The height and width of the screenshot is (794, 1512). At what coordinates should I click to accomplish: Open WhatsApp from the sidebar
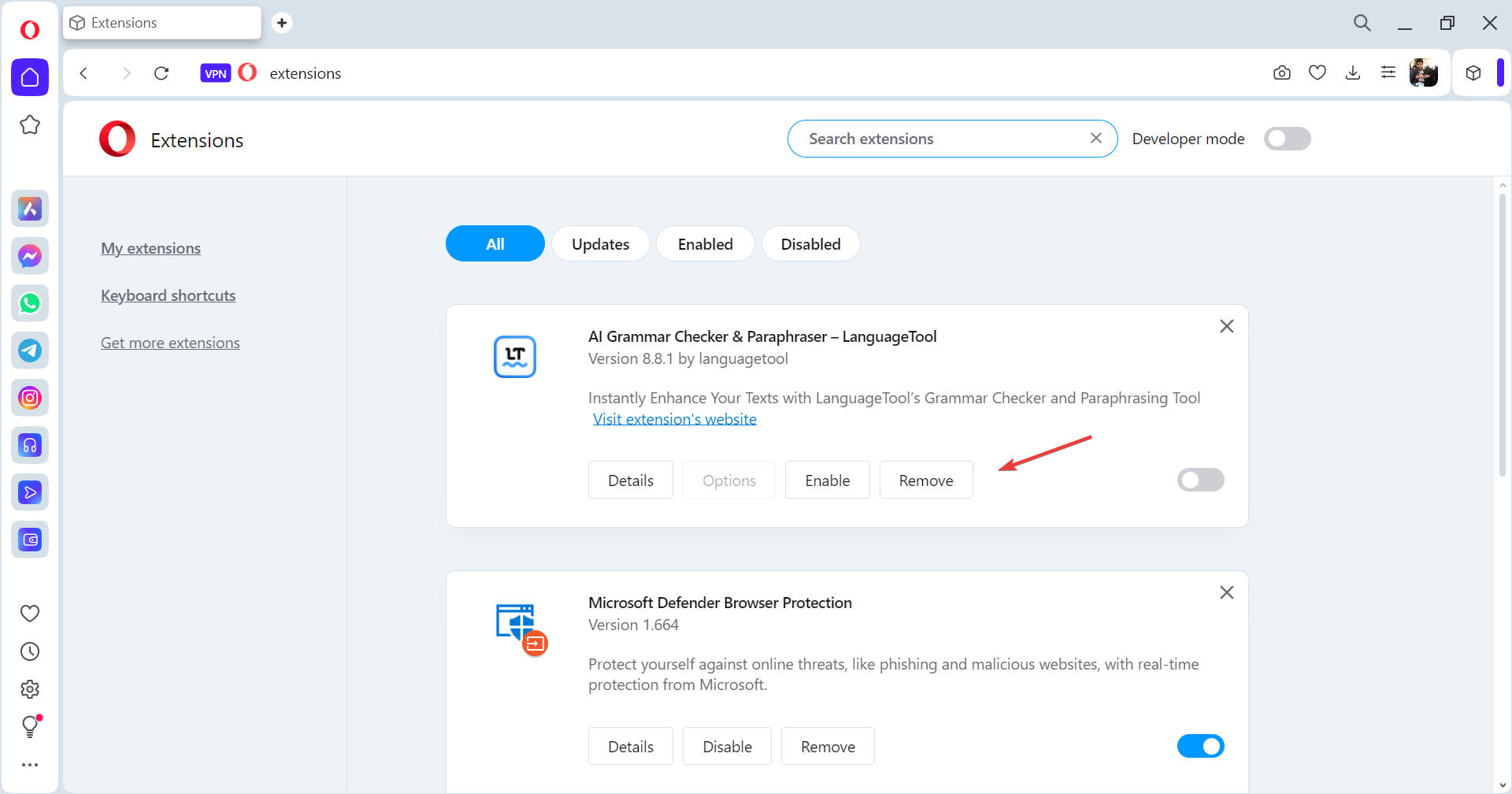[x=30, y=303]
